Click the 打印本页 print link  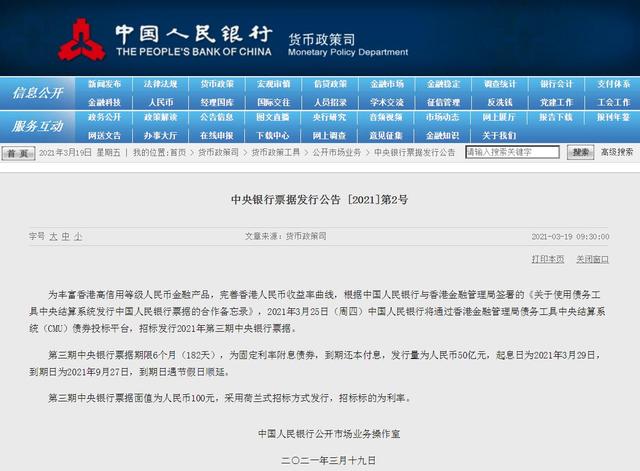coord(547,258)
